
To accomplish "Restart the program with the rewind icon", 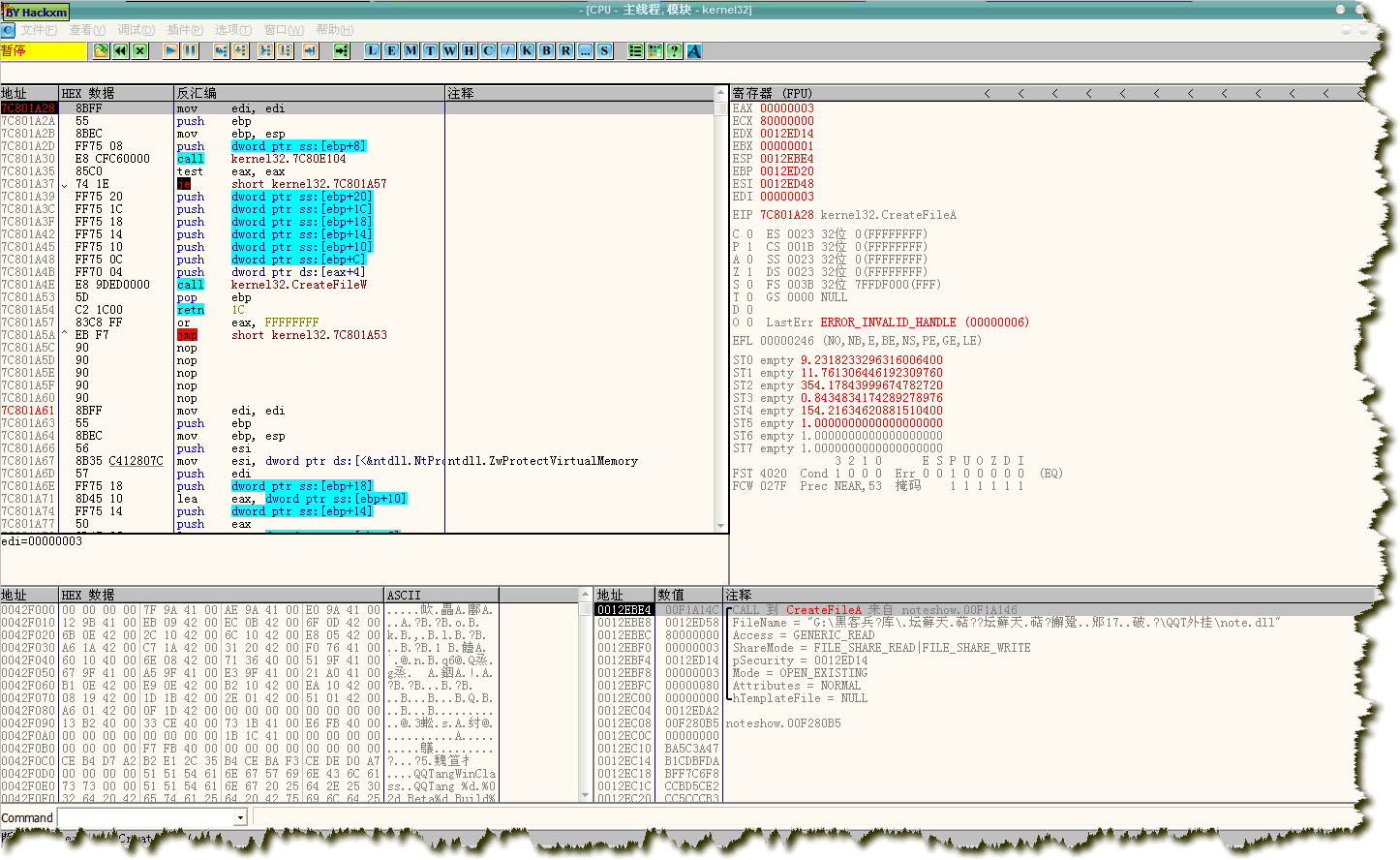I will (x=121, y=50).
